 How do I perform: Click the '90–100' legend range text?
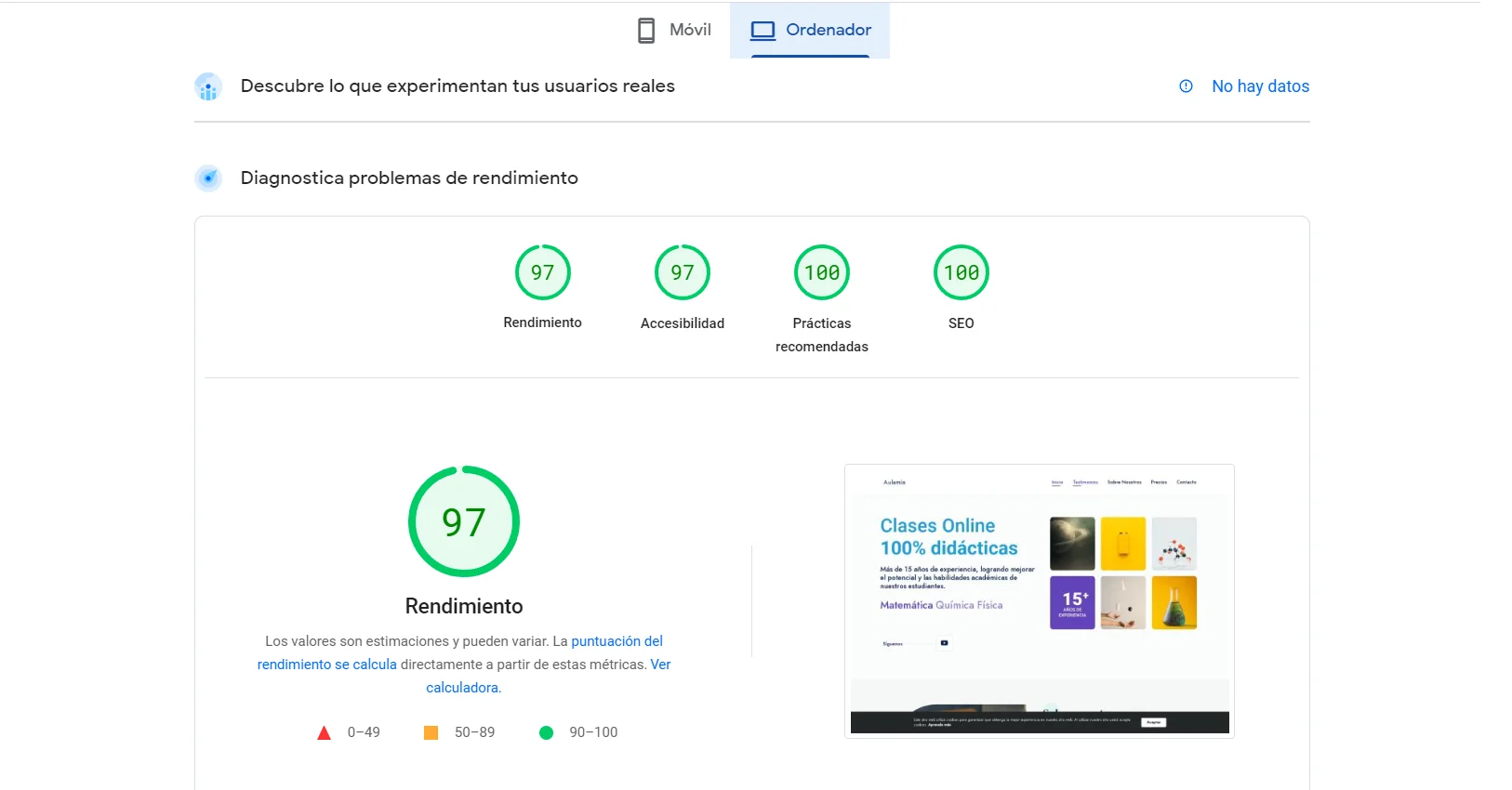coord(593,732)
